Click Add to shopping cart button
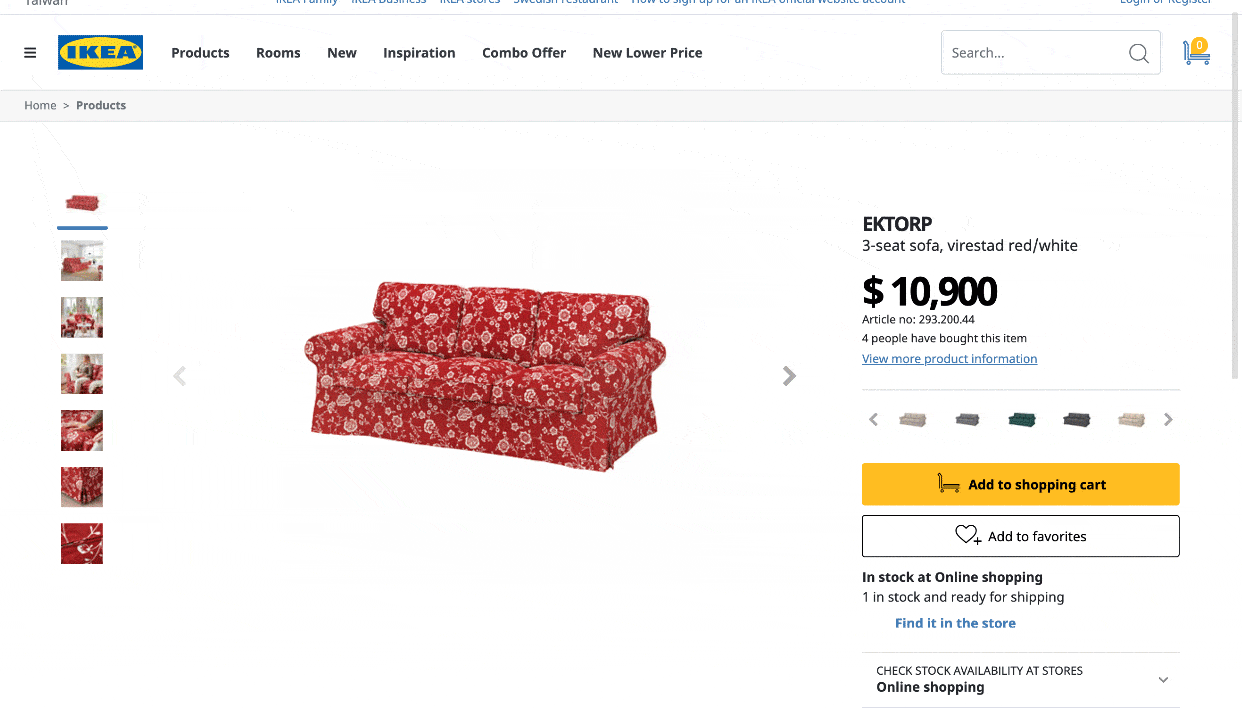The height and width of the screenshot is (708, 1242). 1020,484
